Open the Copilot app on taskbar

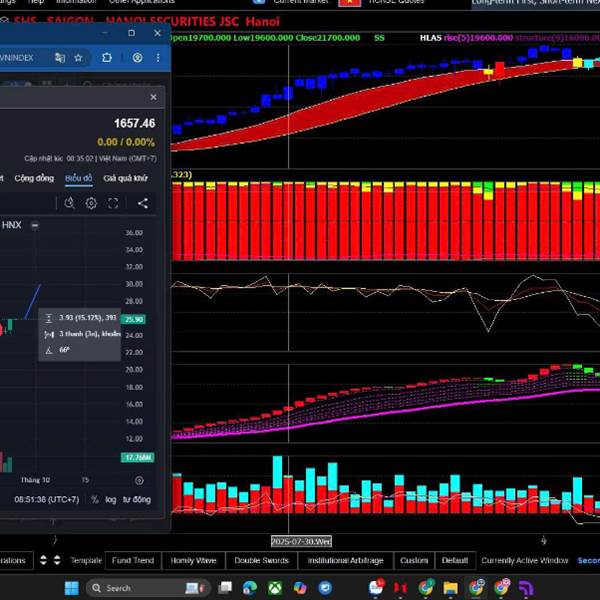point(300,588)
